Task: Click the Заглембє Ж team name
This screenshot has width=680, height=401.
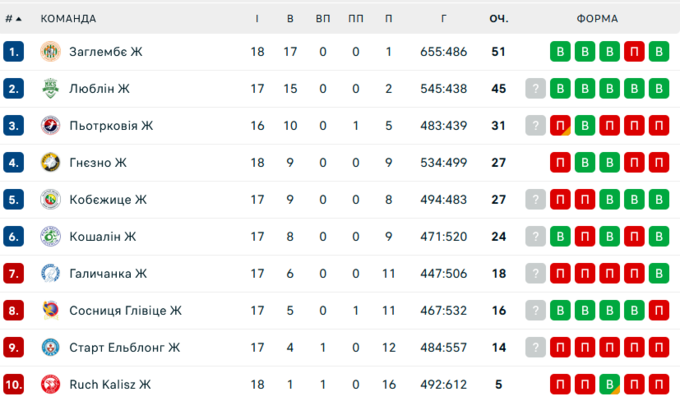Action: [x=106, y=51]
